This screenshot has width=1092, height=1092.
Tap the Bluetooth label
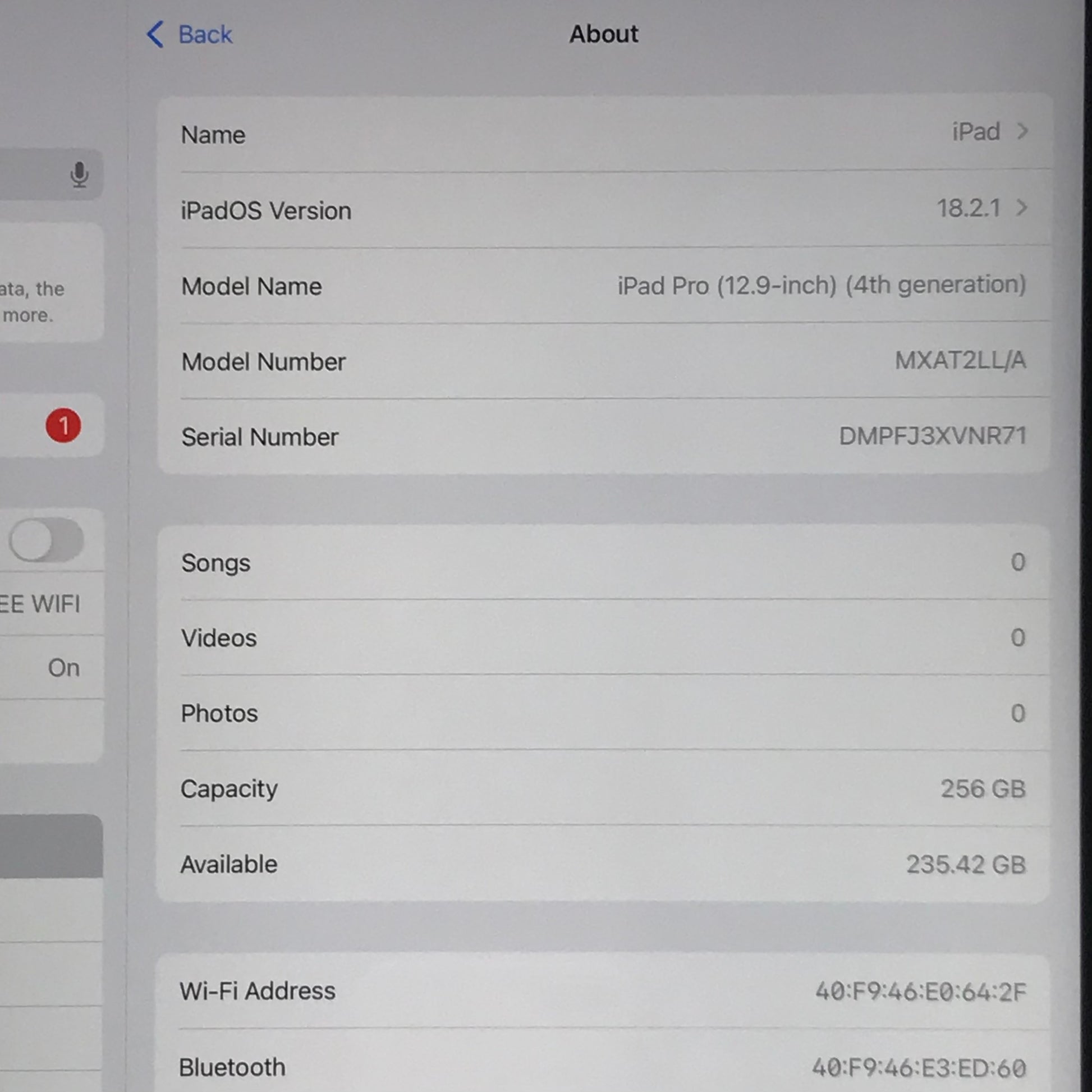[232, 1068]
